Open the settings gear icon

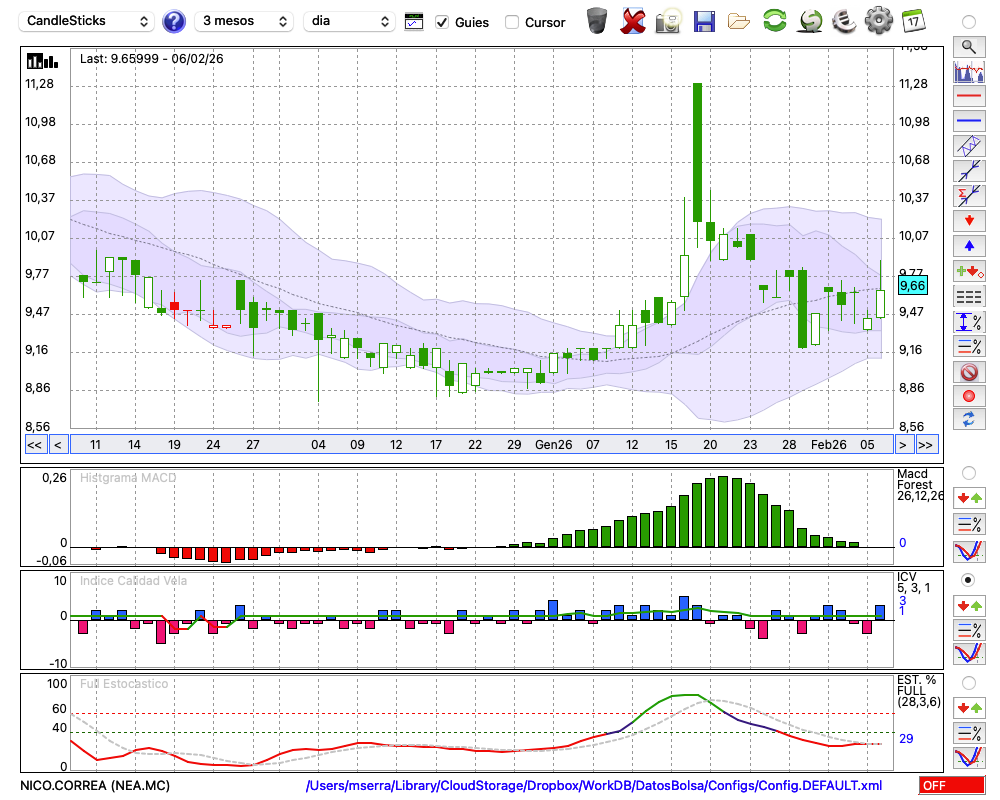coord(878,21)
